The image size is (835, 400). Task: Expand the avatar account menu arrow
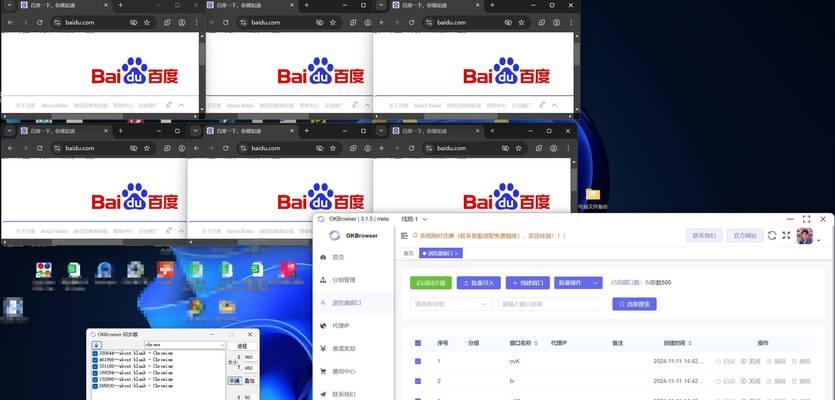pyautogui.click(x=818, y=240)
